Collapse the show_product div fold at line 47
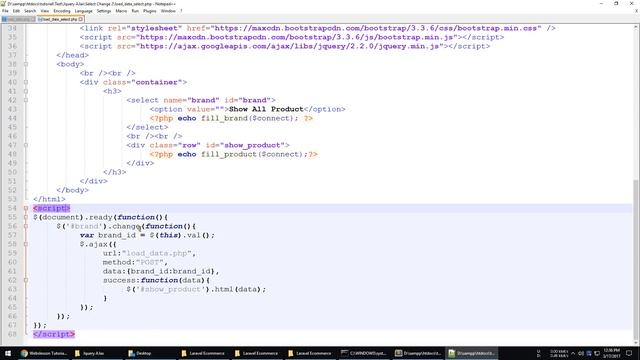The image size is (640, 360). click(26, 145)
